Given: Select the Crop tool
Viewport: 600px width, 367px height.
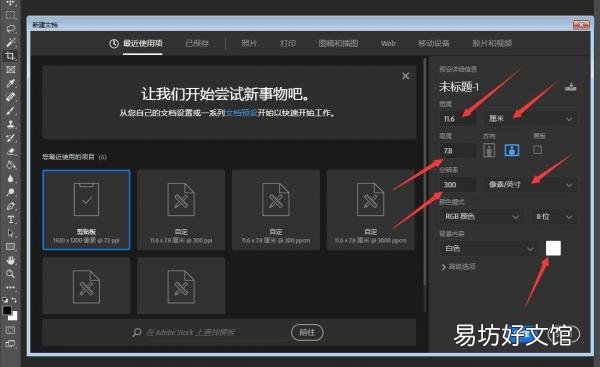Looking at the screenshot, I should (10, 56).
